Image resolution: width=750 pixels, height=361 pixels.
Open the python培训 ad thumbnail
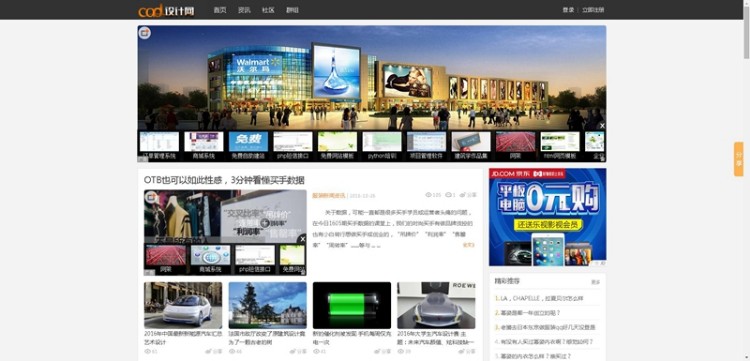382,146
